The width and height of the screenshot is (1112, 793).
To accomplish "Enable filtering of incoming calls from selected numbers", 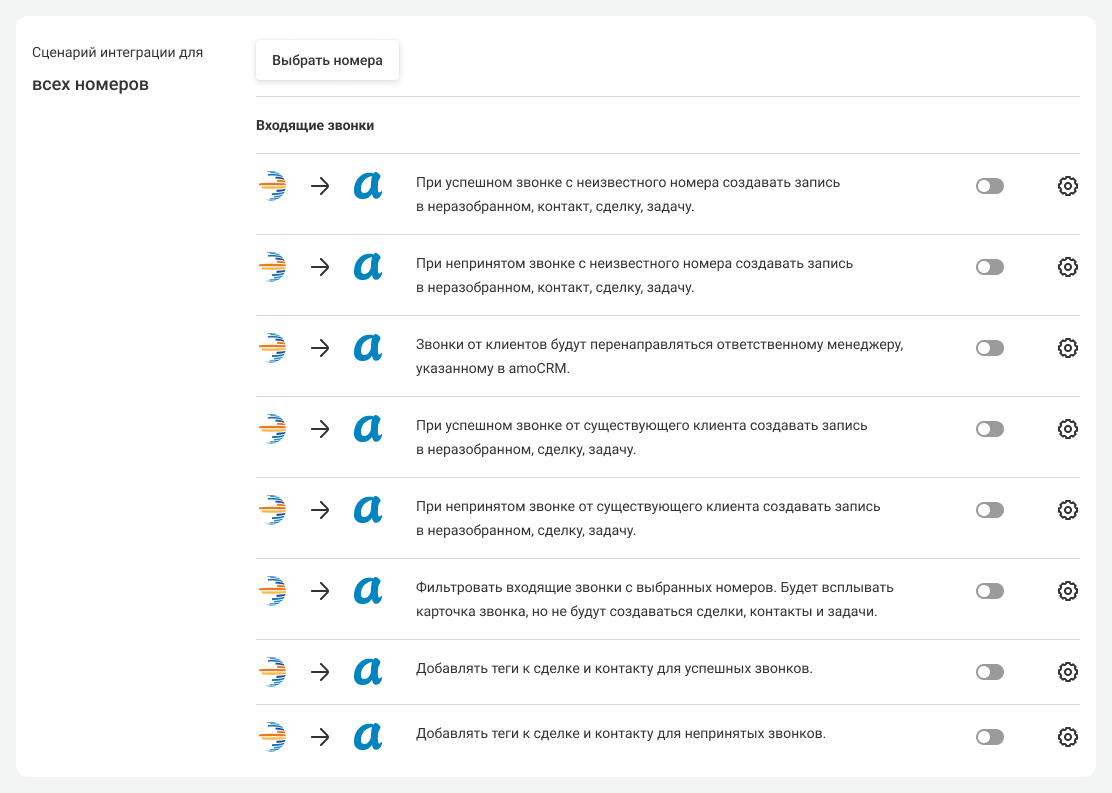I will [989, 591].
